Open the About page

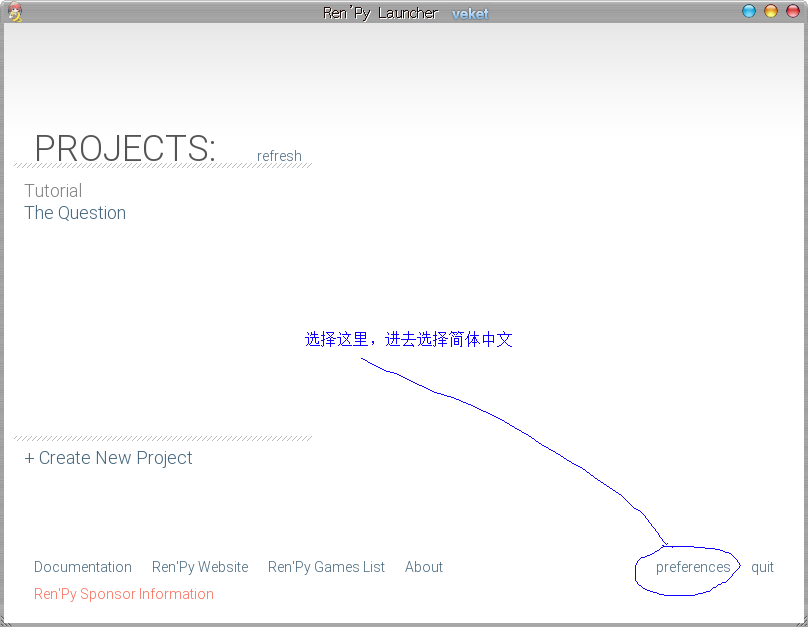point(424,567)
